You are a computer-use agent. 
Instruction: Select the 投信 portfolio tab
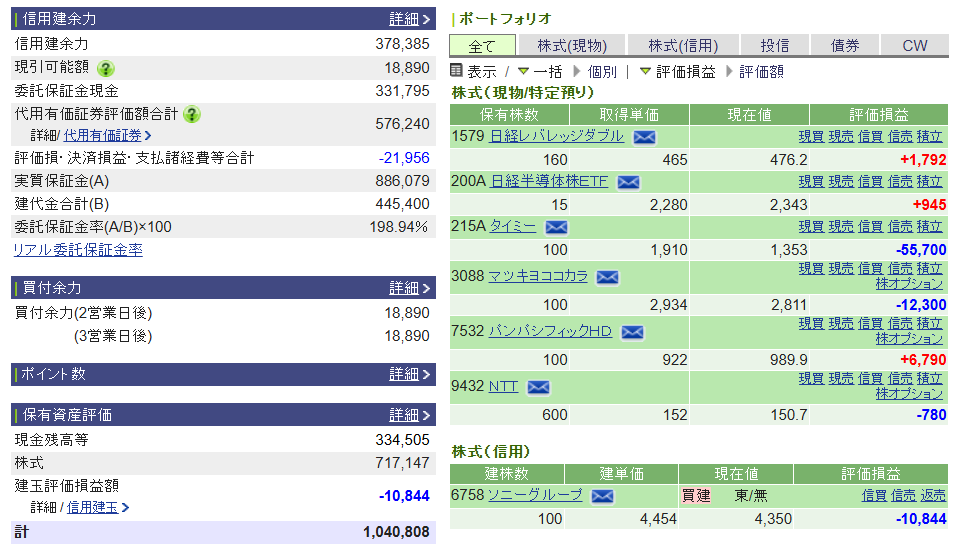coord(774,45)
